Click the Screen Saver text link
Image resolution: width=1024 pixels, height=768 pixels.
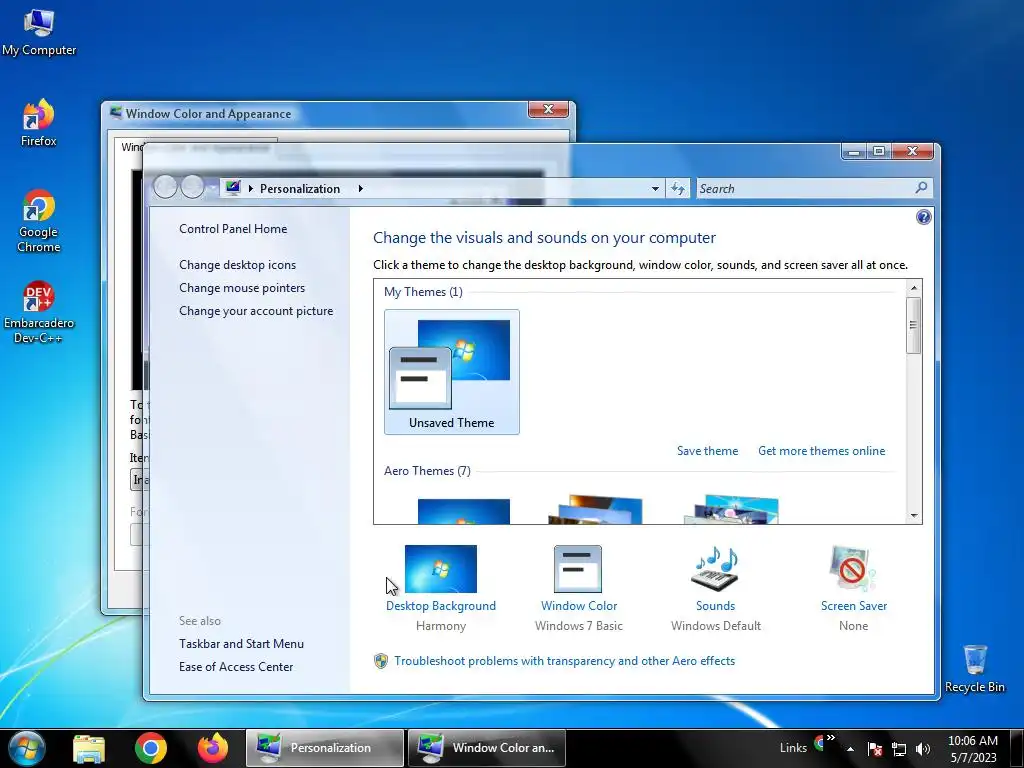click(x=854, y=605)
